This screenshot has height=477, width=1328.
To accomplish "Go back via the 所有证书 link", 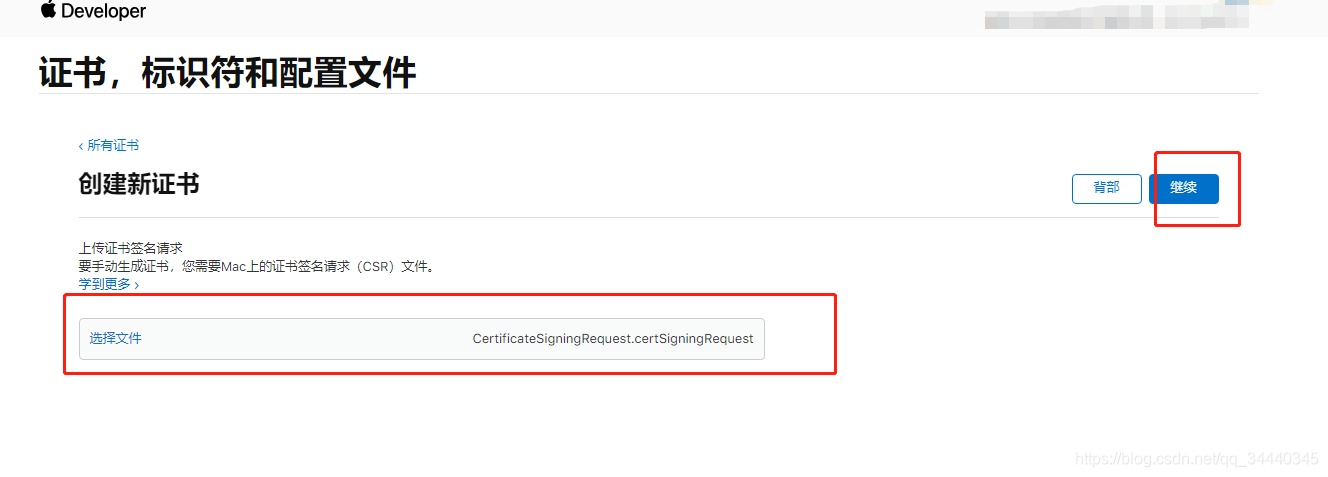I will tap(113, 145).
